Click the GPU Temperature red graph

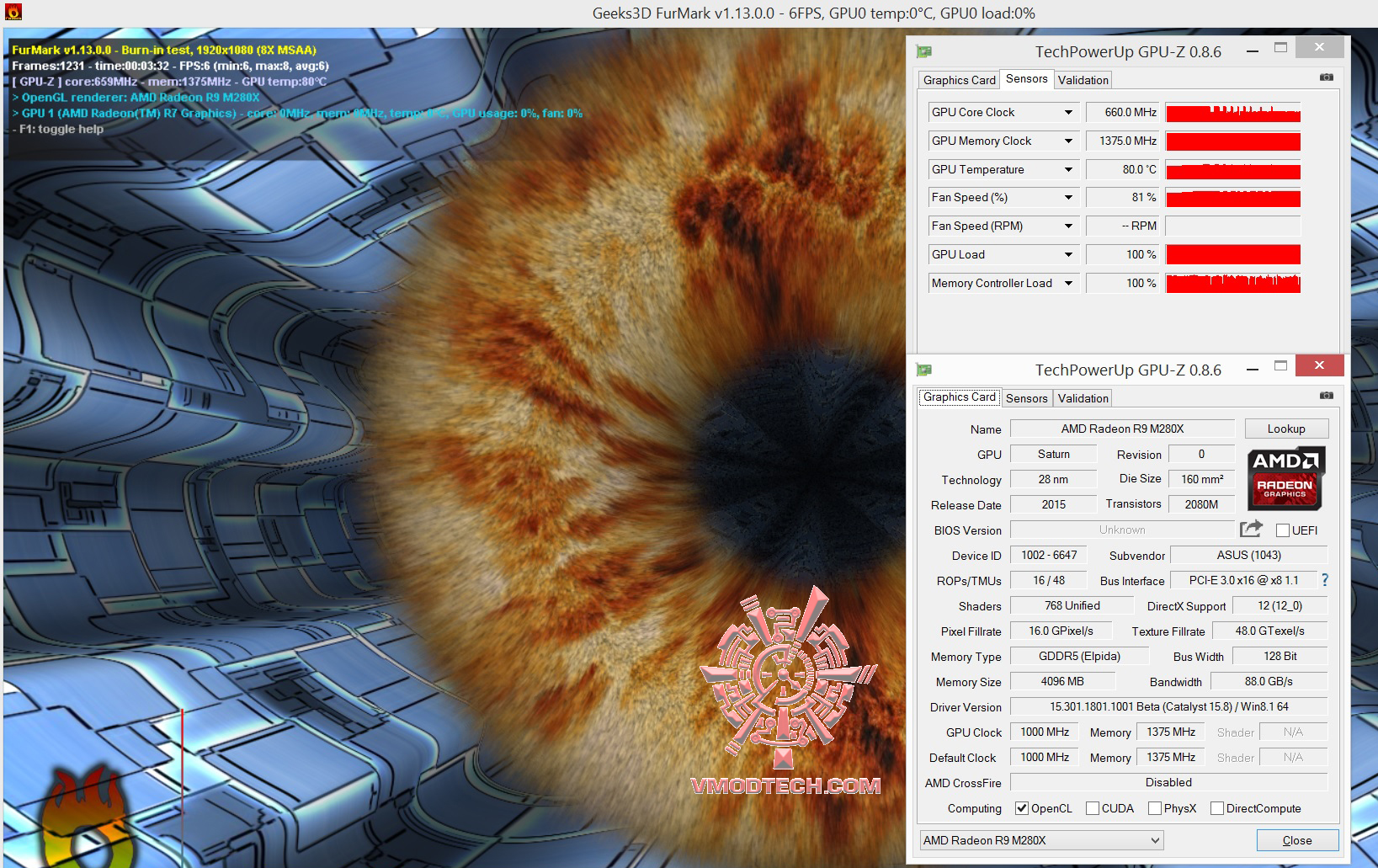(x=1233, y=170)
